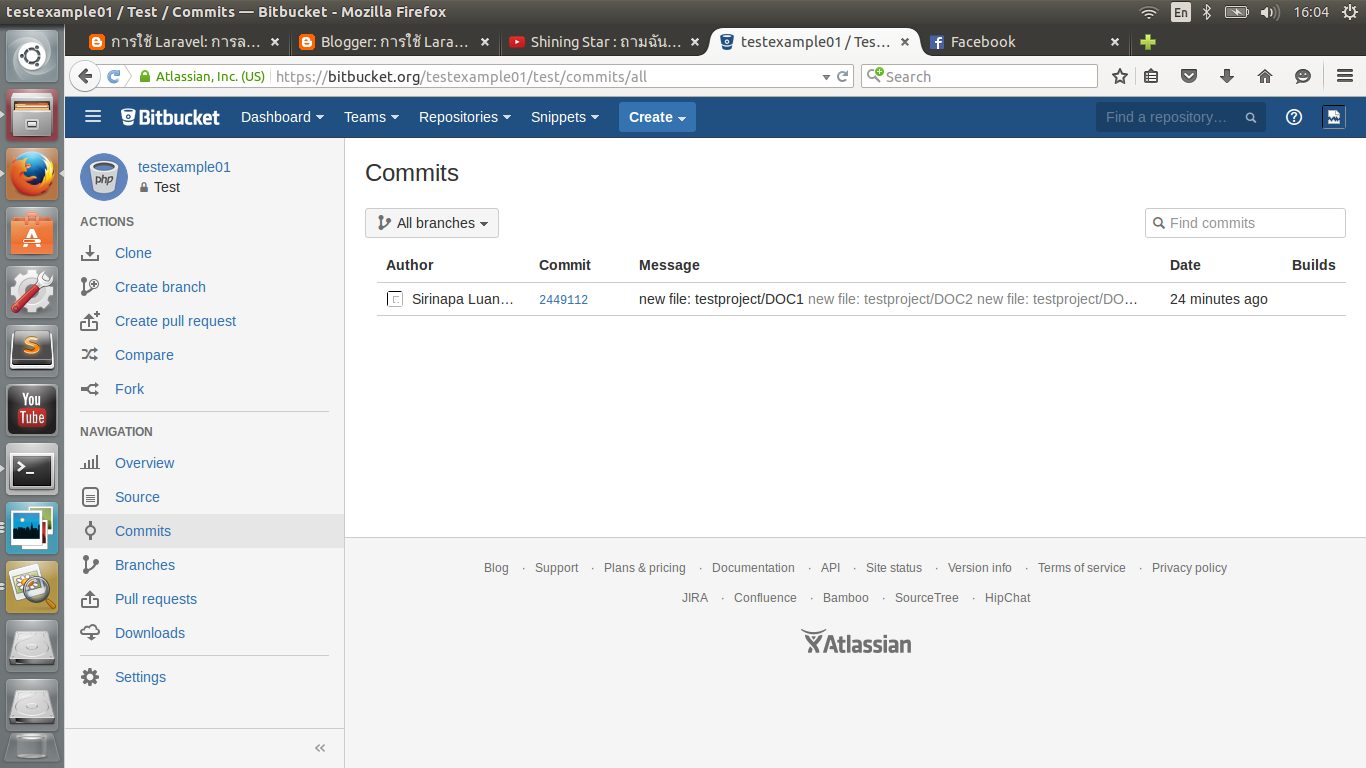
Task: Open the Plans & pricing footer link
Action: pos(645,568)
